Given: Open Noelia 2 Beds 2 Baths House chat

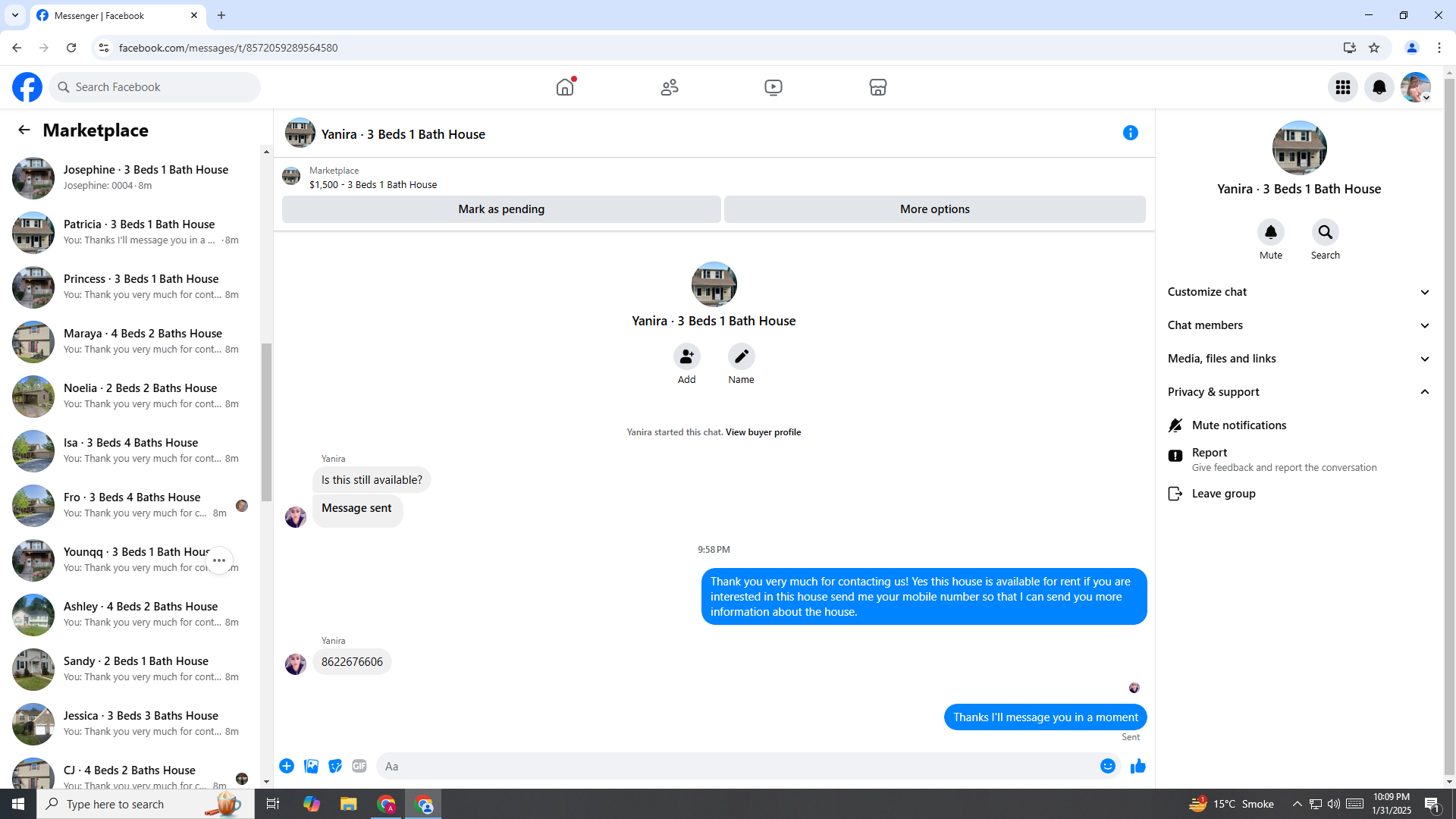Looking at the screenshot, I should pyautogui.click(x=133, y=397).
